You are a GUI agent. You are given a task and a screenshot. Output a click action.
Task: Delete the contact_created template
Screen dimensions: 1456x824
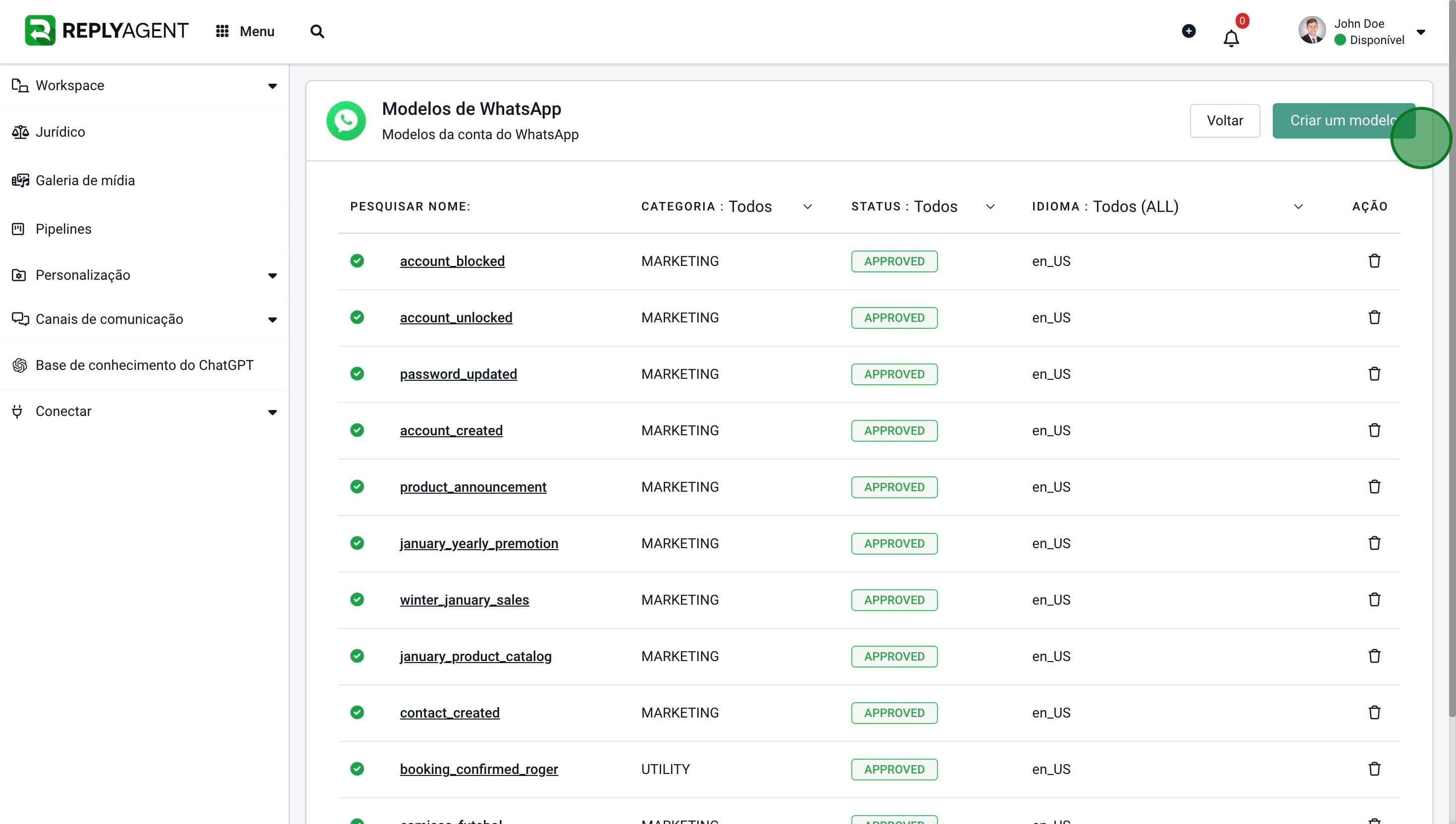click(x=1374, y=713)
